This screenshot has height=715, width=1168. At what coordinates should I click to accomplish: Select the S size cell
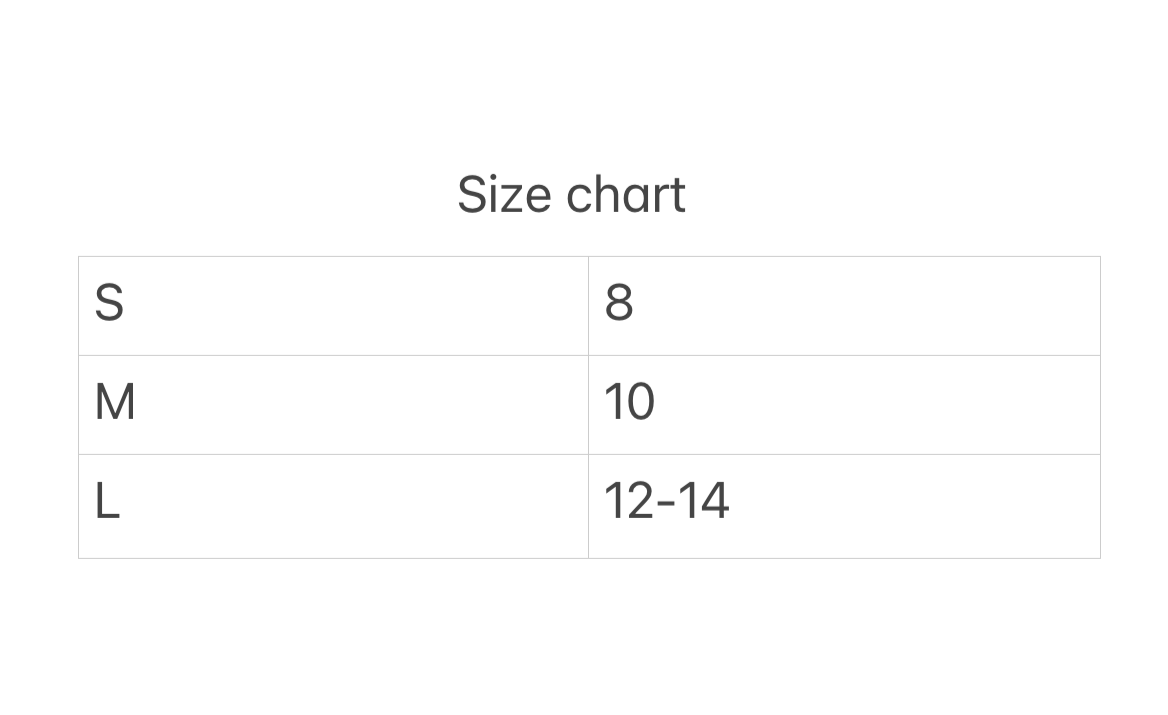(333, 305)
